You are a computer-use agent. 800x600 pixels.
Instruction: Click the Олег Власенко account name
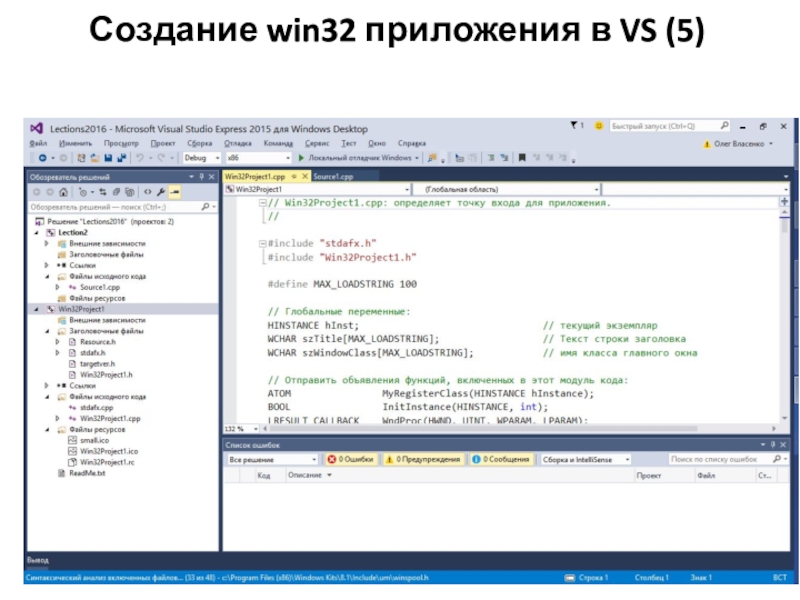tap(737, 143)
